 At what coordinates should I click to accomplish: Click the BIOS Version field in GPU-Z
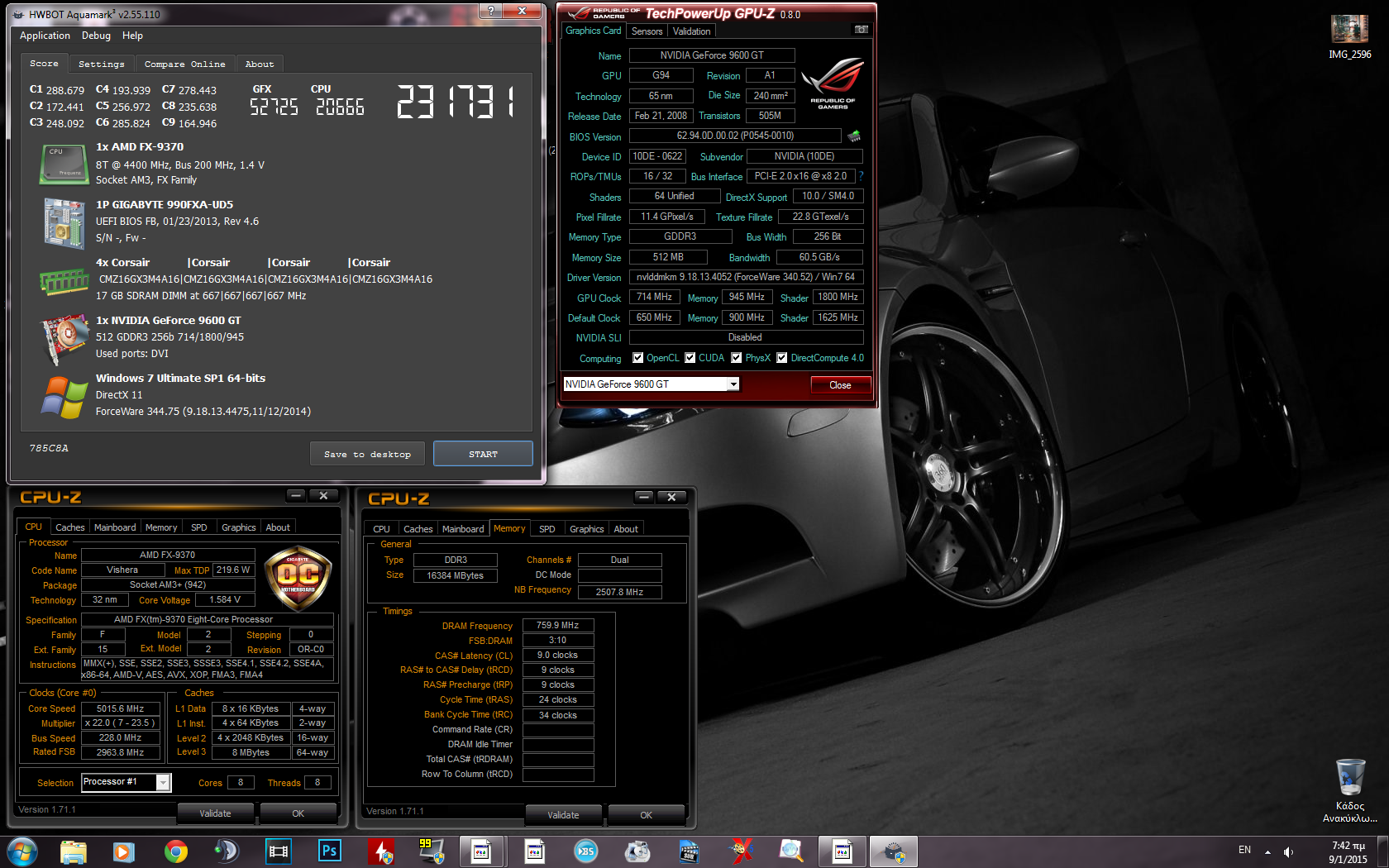pos(735,136)
